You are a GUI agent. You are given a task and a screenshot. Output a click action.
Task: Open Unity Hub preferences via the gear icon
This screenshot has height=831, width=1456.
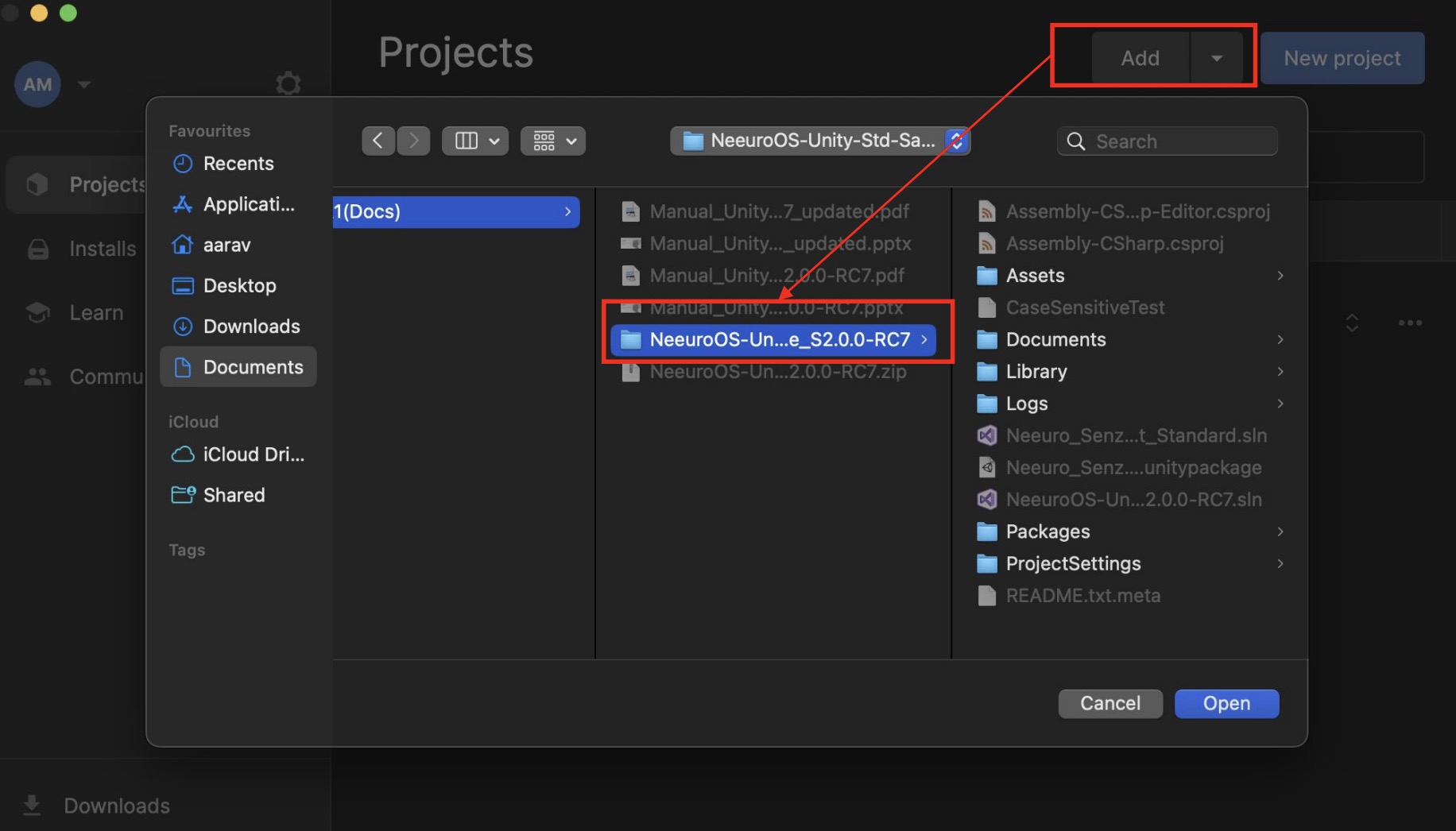click(288, 83)
